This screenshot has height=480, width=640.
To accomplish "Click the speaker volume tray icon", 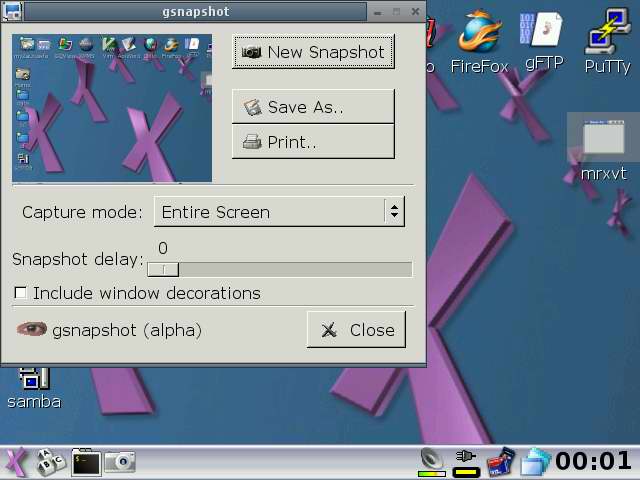I will click(432, 461).
